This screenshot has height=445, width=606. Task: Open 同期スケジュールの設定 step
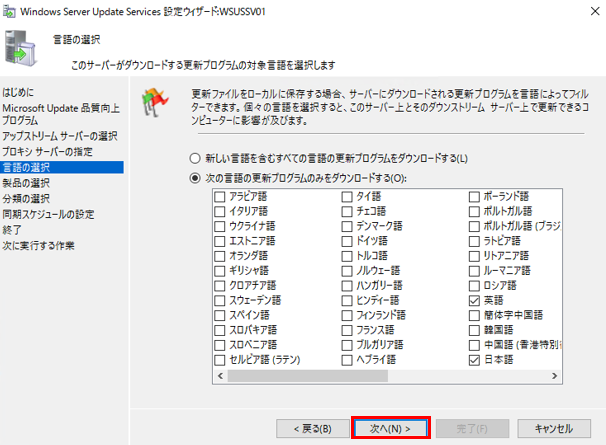pos(48,214)
